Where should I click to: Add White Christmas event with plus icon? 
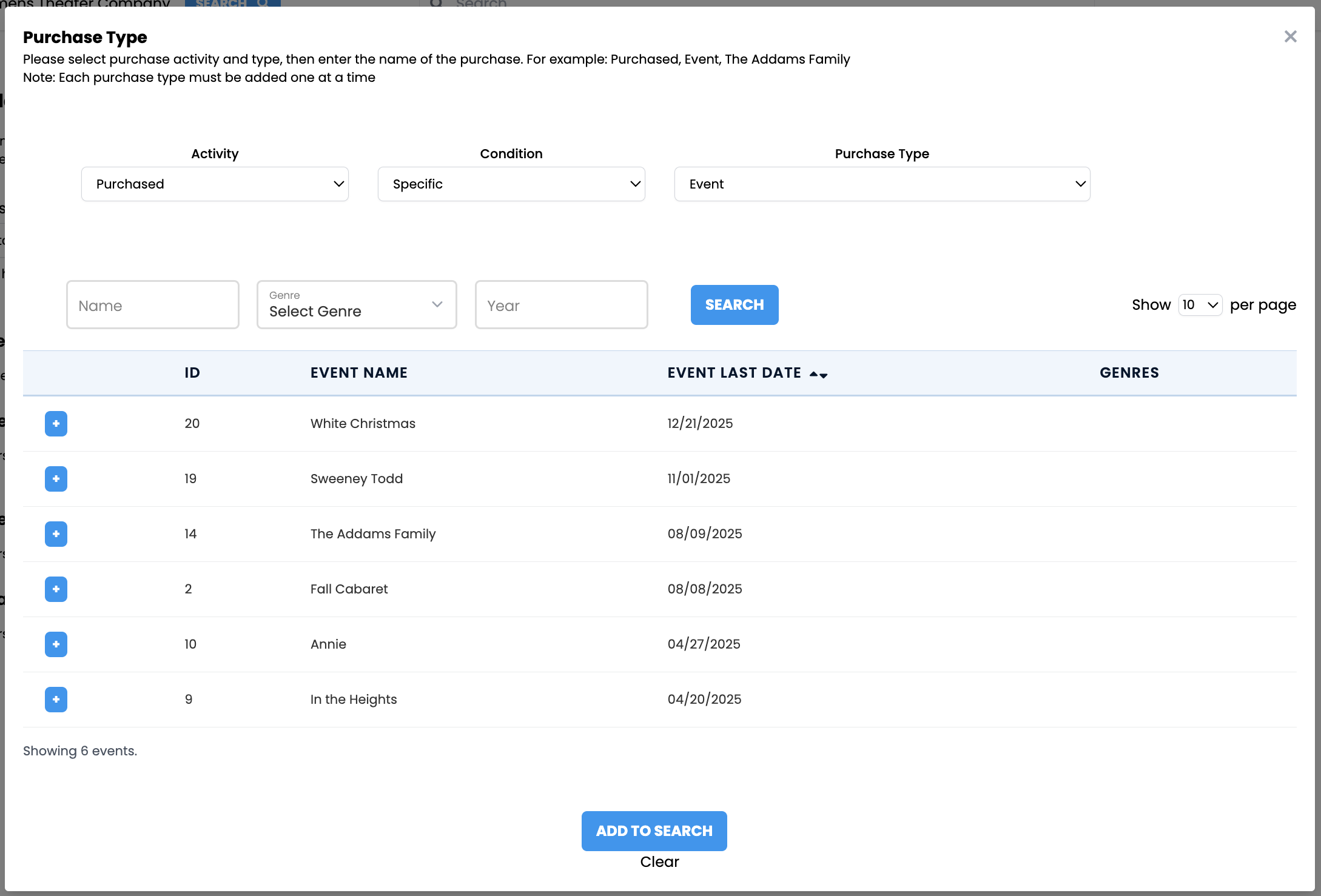pos(56,424)
